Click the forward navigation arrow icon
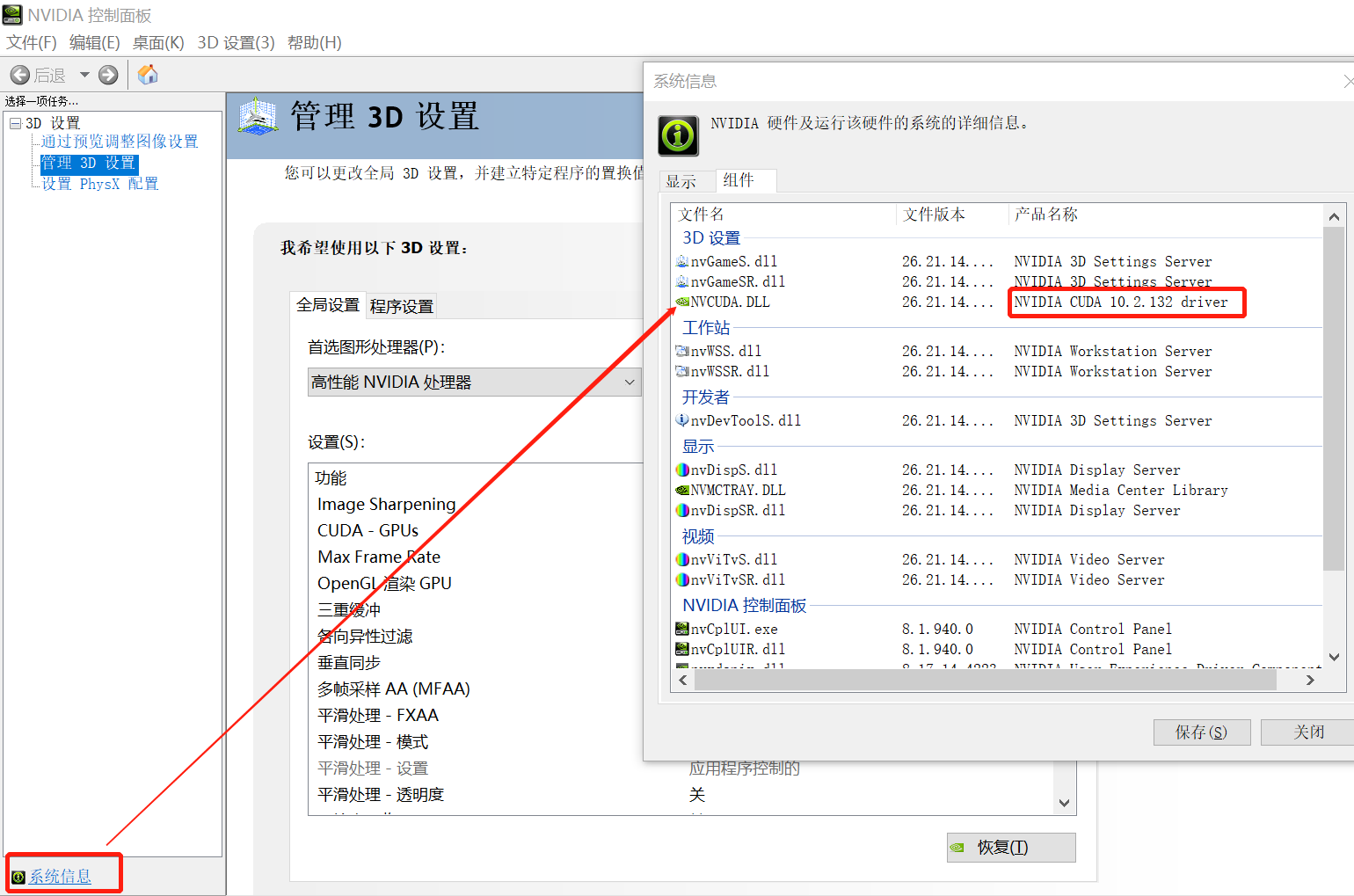Image resolution: width=1354 pixels, height=896 pixels. click(107, 75)
